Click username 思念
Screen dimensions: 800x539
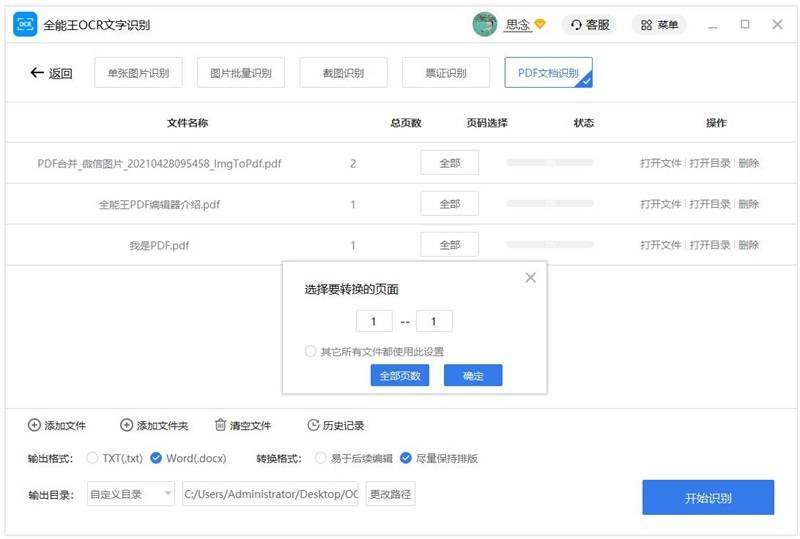click(518, 24)
